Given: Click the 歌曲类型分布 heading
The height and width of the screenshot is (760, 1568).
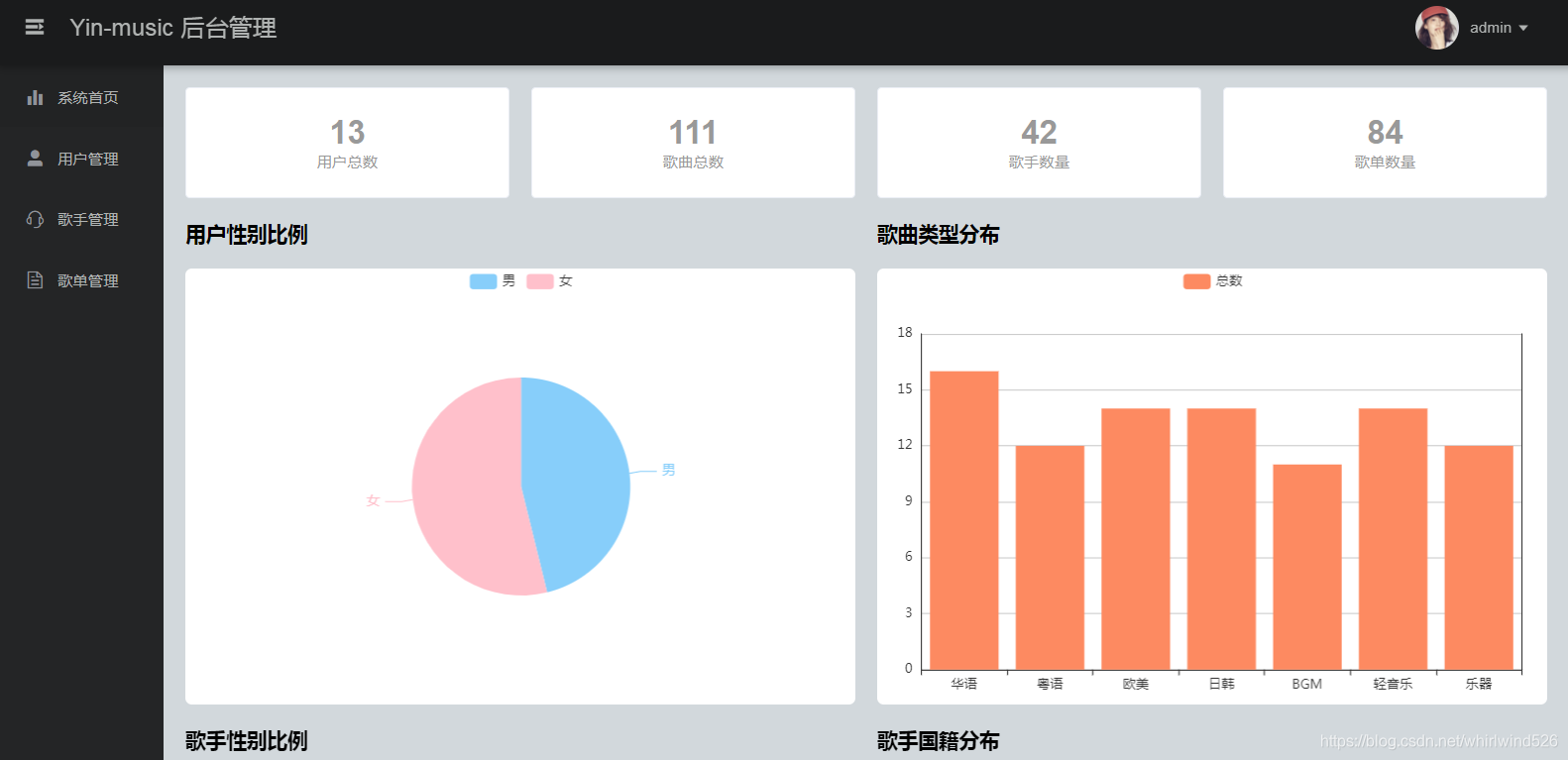Looking at the screenshot, I should pyautogui.click(x=939, y=235).
